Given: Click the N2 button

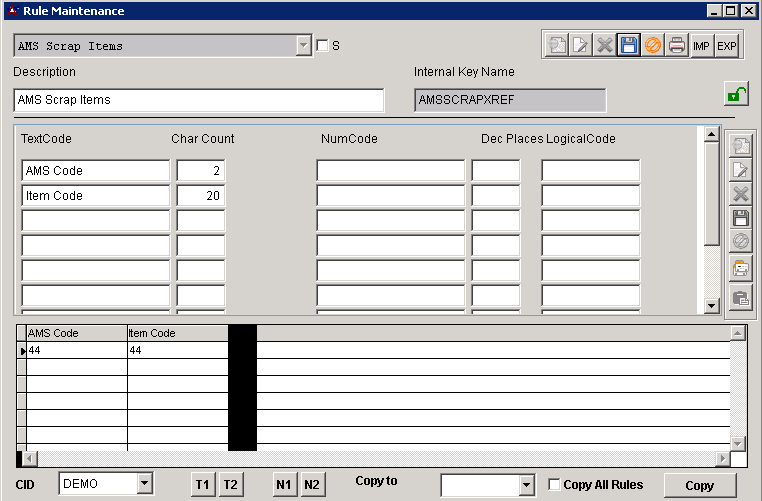Looking at the screenshot, I should coord(312,485).
